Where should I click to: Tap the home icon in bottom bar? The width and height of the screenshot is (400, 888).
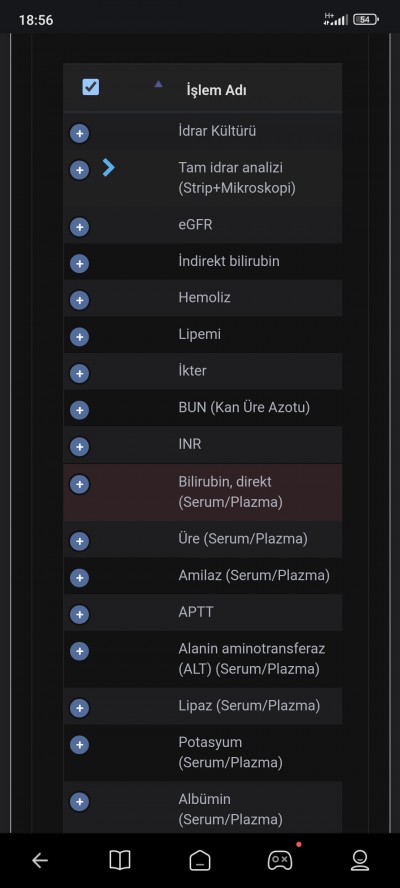[x=200, y=861]
